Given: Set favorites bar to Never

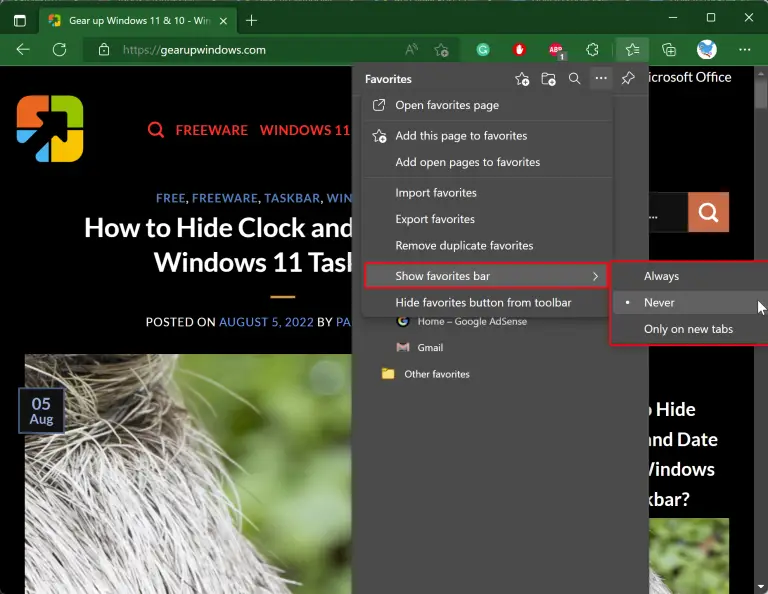Looking at the screenshot, I should 690,303.
